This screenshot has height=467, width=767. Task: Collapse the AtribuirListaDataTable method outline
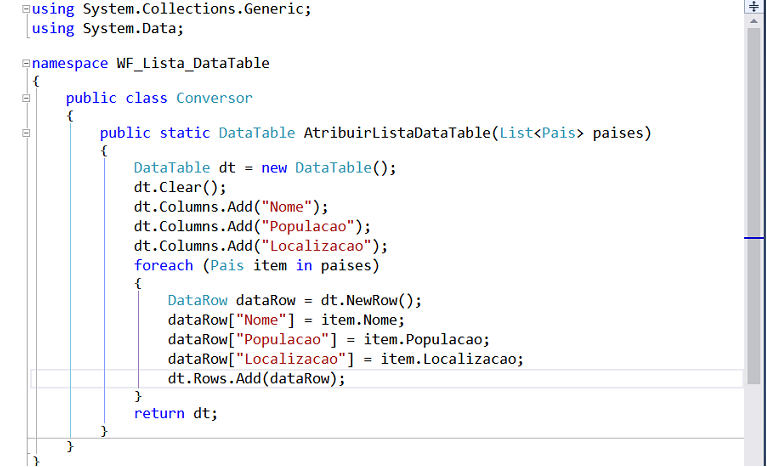(26, 133)
